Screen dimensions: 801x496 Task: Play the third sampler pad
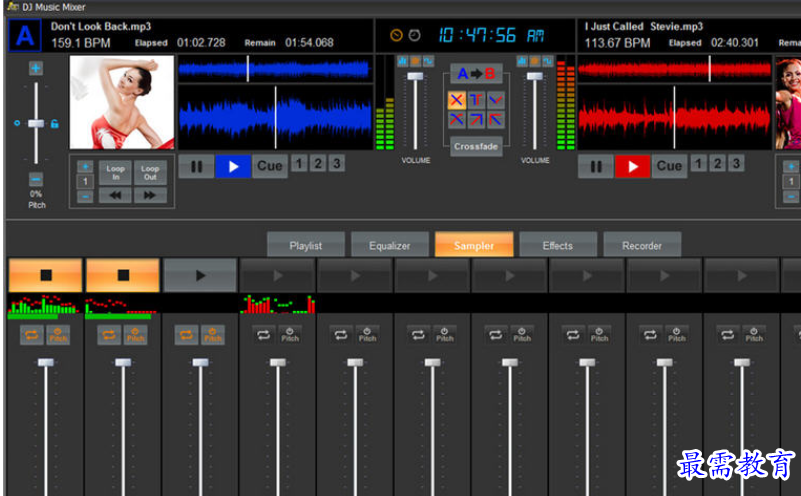(200, 275)
